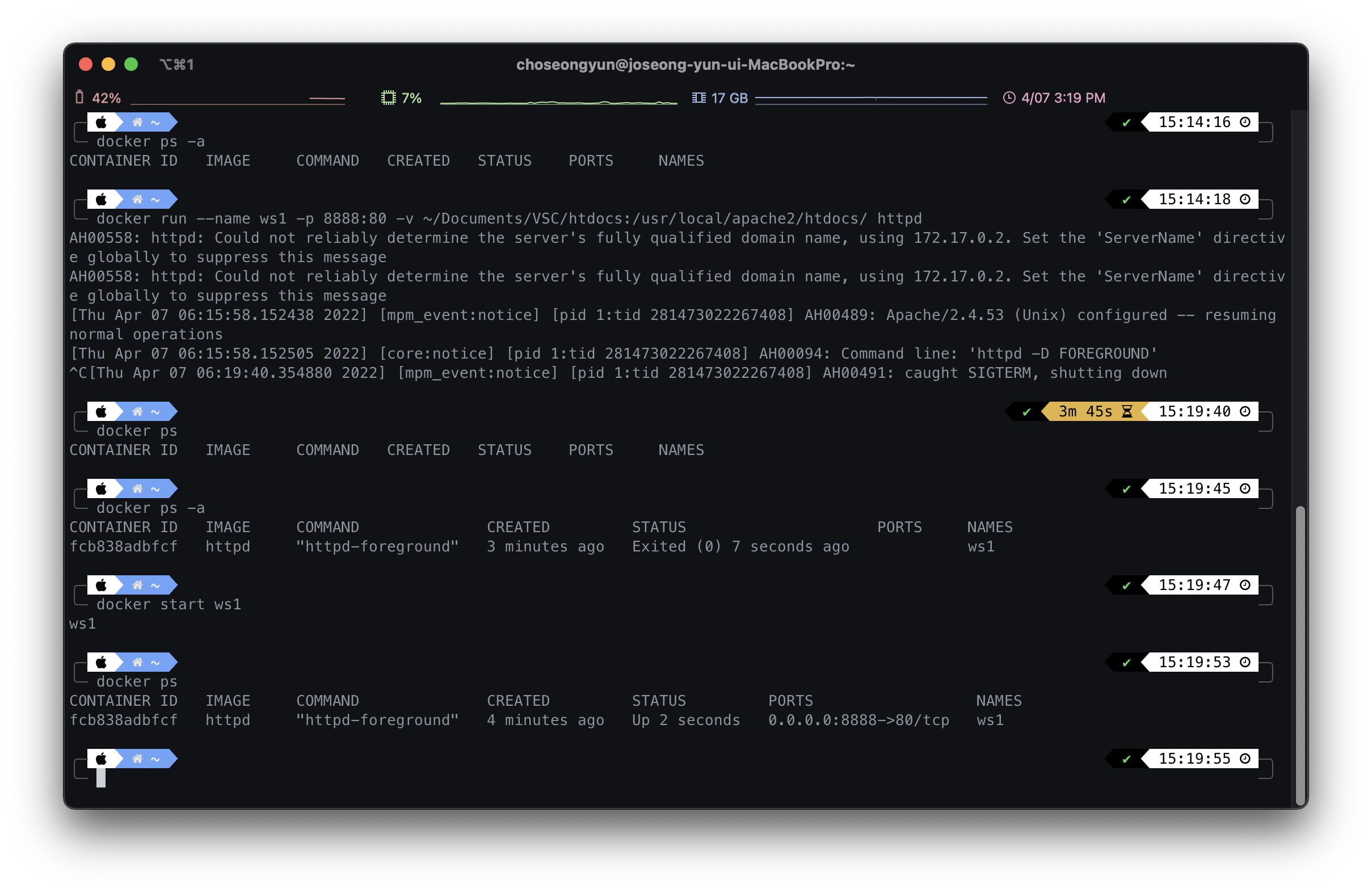Image resolution: width=1372 pixels, height=893 pixels.
Task: Click the window title choseongyun@joseong-yun-ui-MacBookPro
Action: (685, 65)
